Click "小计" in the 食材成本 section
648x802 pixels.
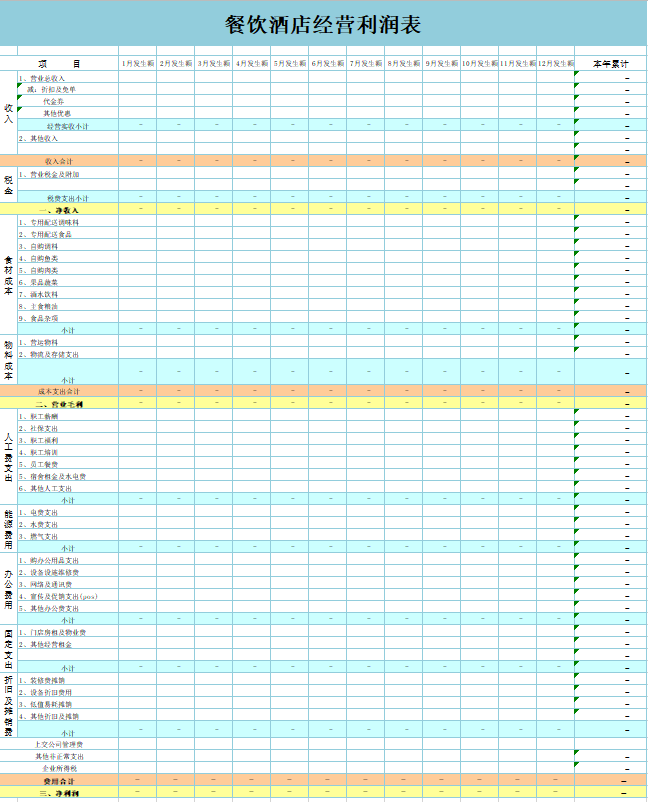tap(68, 331)
